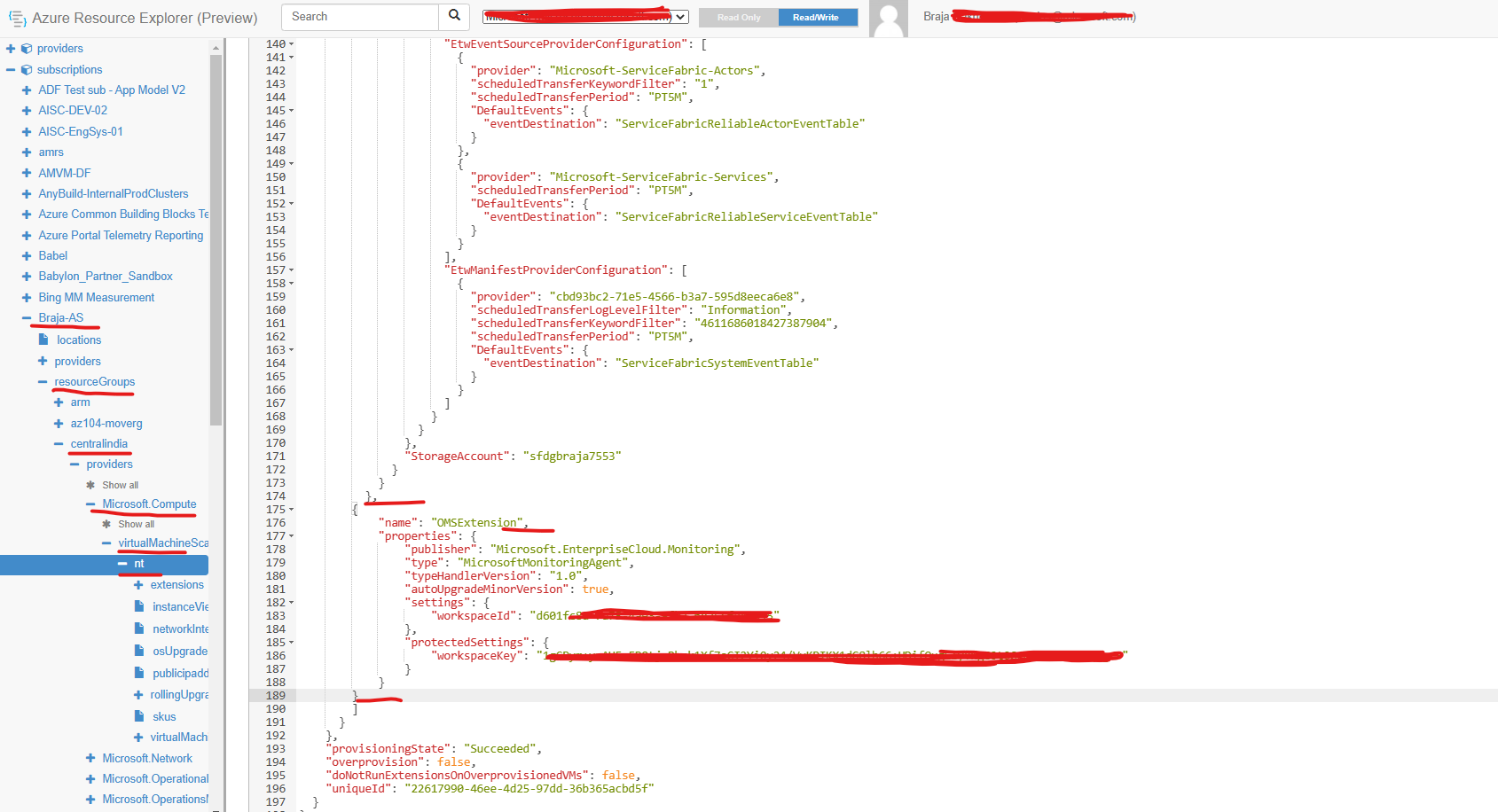Click line number 189 in gutter
The height and width of the screenshot is (812, 1498).
click(x=276, y=696)
